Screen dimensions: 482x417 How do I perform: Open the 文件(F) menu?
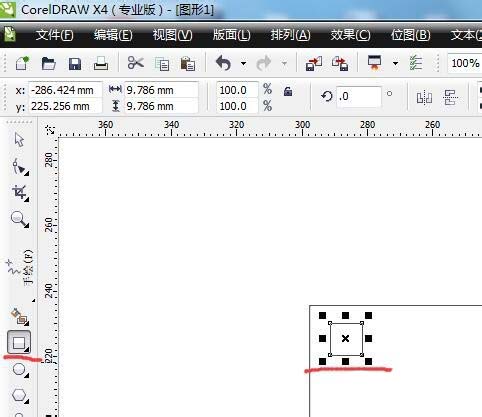54,35
